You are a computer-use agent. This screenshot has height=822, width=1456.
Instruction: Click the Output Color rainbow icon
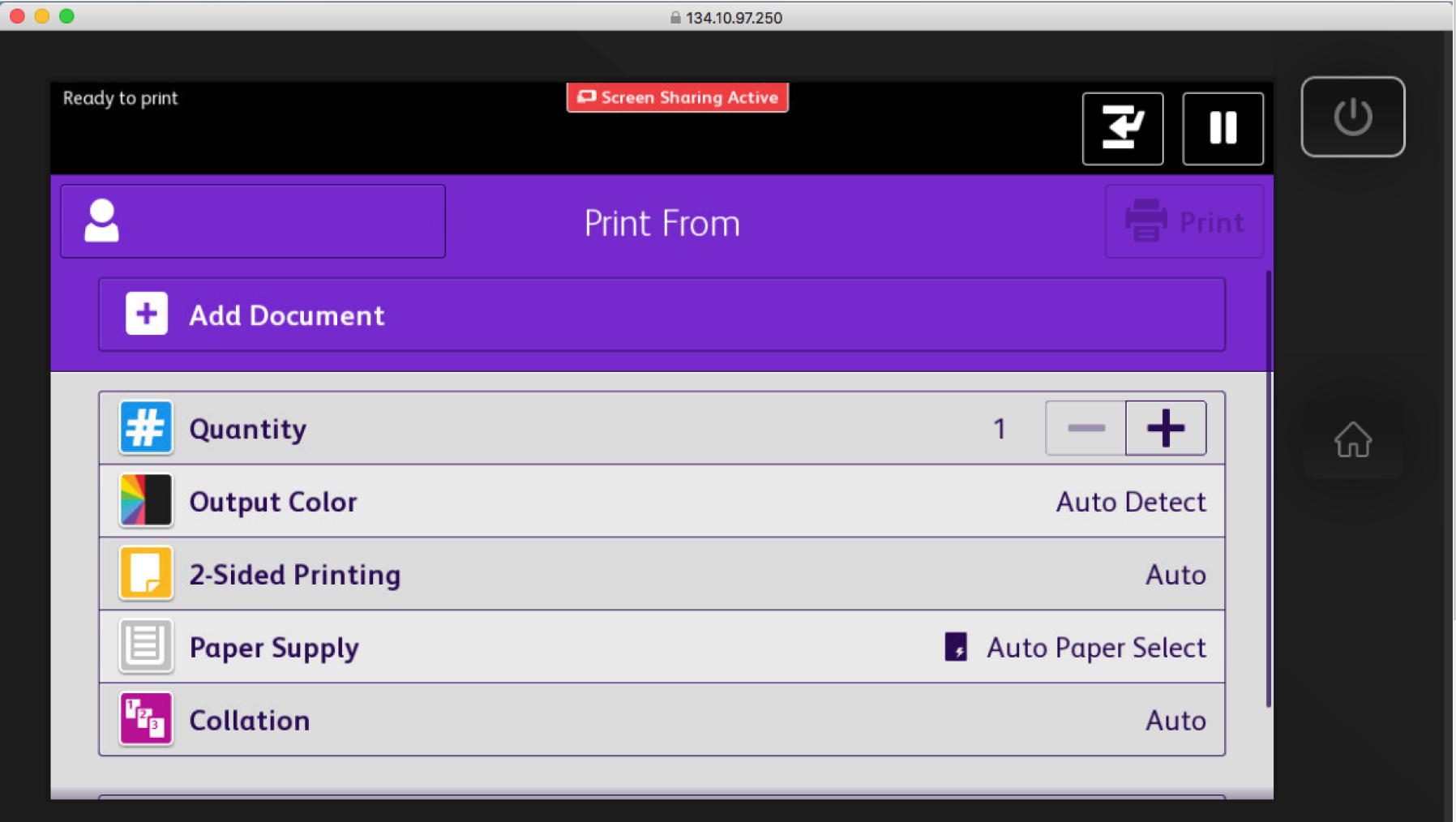(x=146, y=501)
